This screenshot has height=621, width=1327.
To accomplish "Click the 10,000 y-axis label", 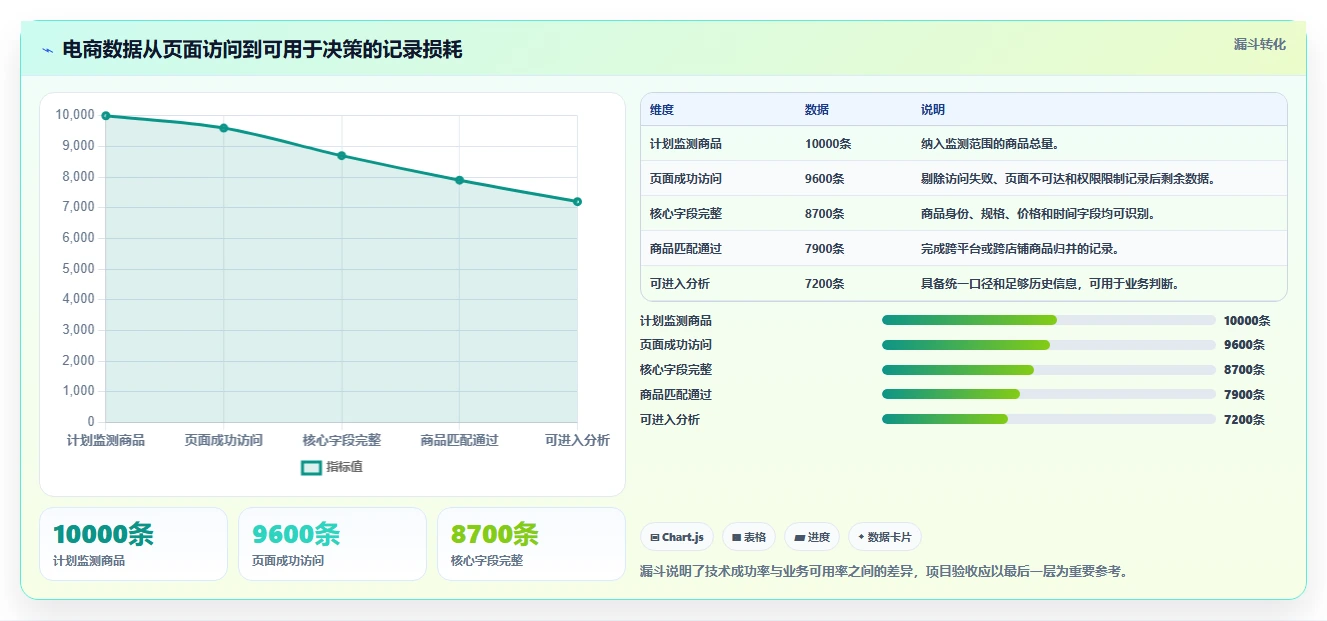I will pos(75,115).
